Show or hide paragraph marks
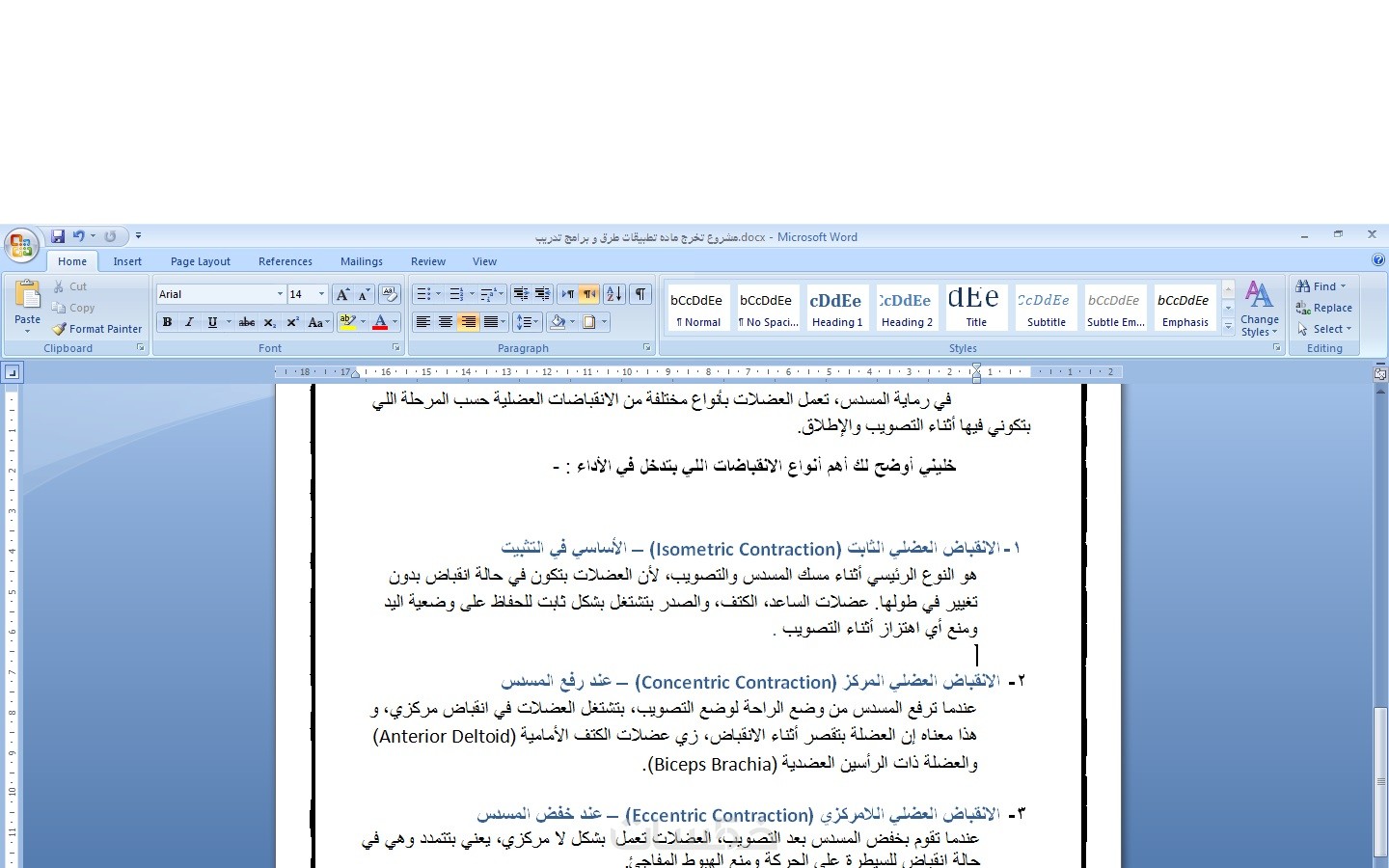This screenshot has height=868, width=1389. (640, 294)
